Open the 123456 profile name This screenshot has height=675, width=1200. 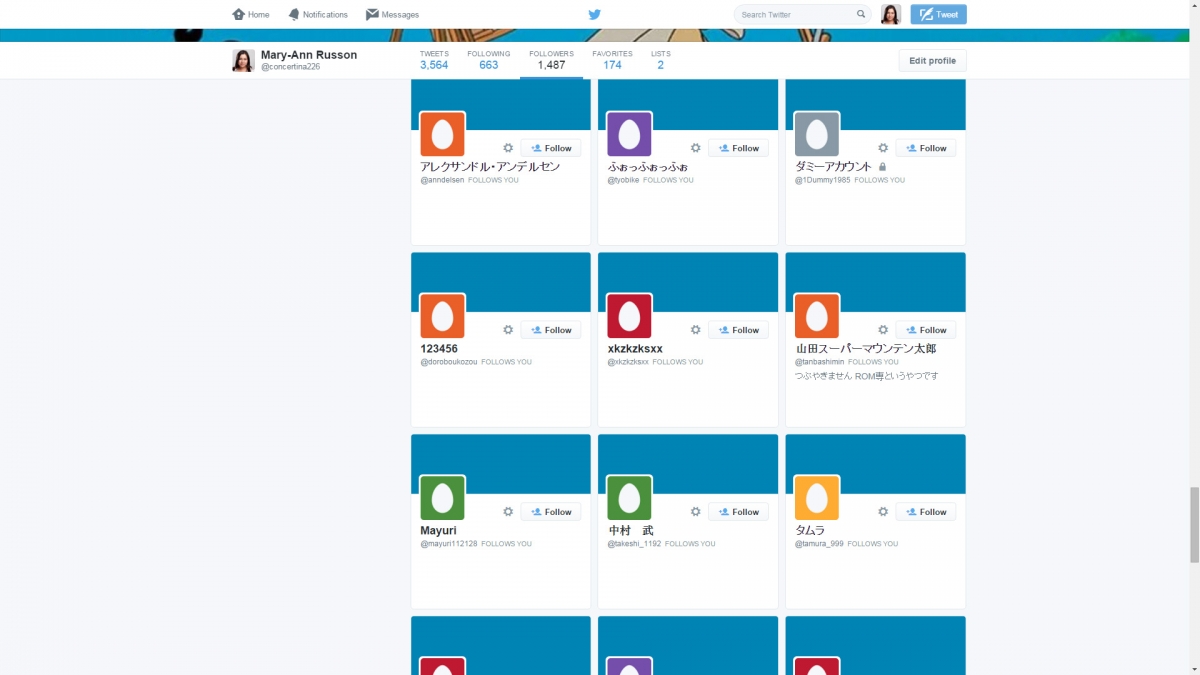(x=439, y=349)
